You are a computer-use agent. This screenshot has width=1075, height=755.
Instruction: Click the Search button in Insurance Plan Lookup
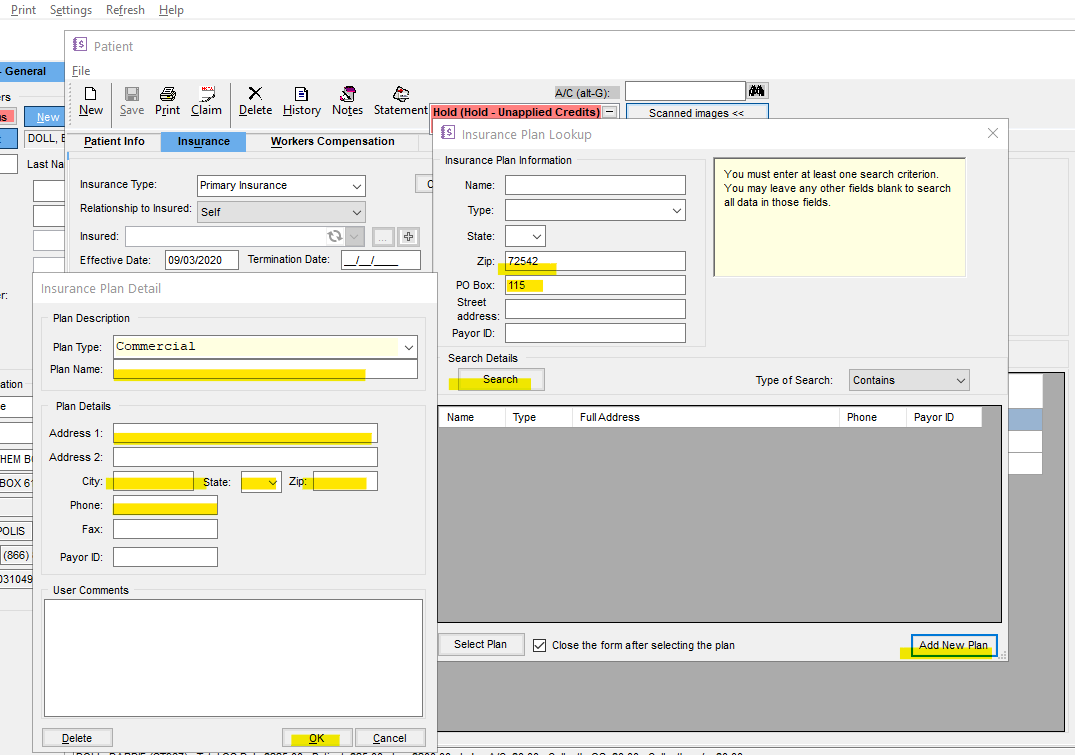pyautogui.click(x=500, y=379)
